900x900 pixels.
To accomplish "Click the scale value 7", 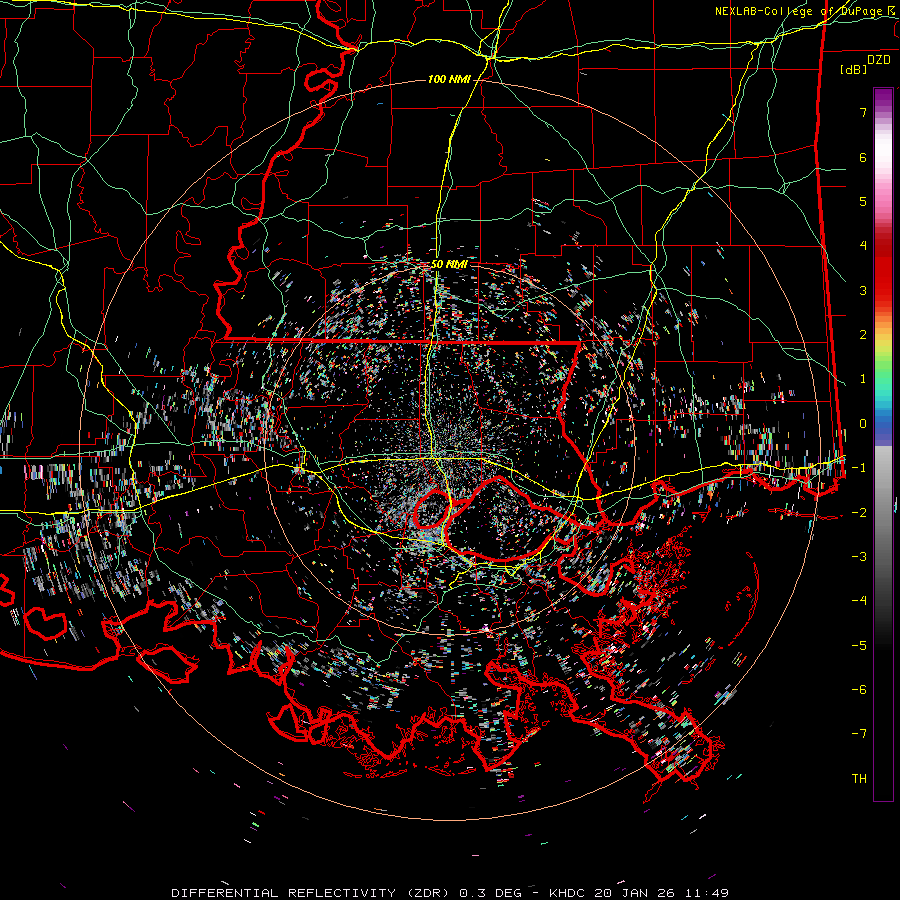I will (x=863, y=112).
